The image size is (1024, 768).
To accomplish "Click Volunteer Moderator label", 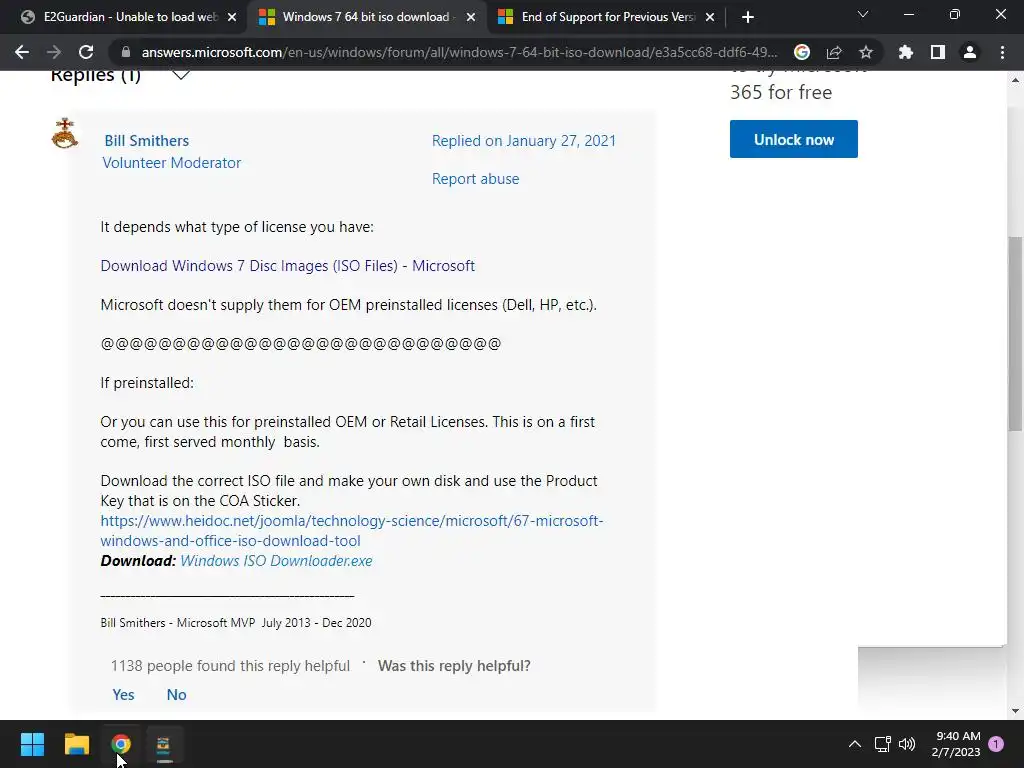I will click(172, 163).
